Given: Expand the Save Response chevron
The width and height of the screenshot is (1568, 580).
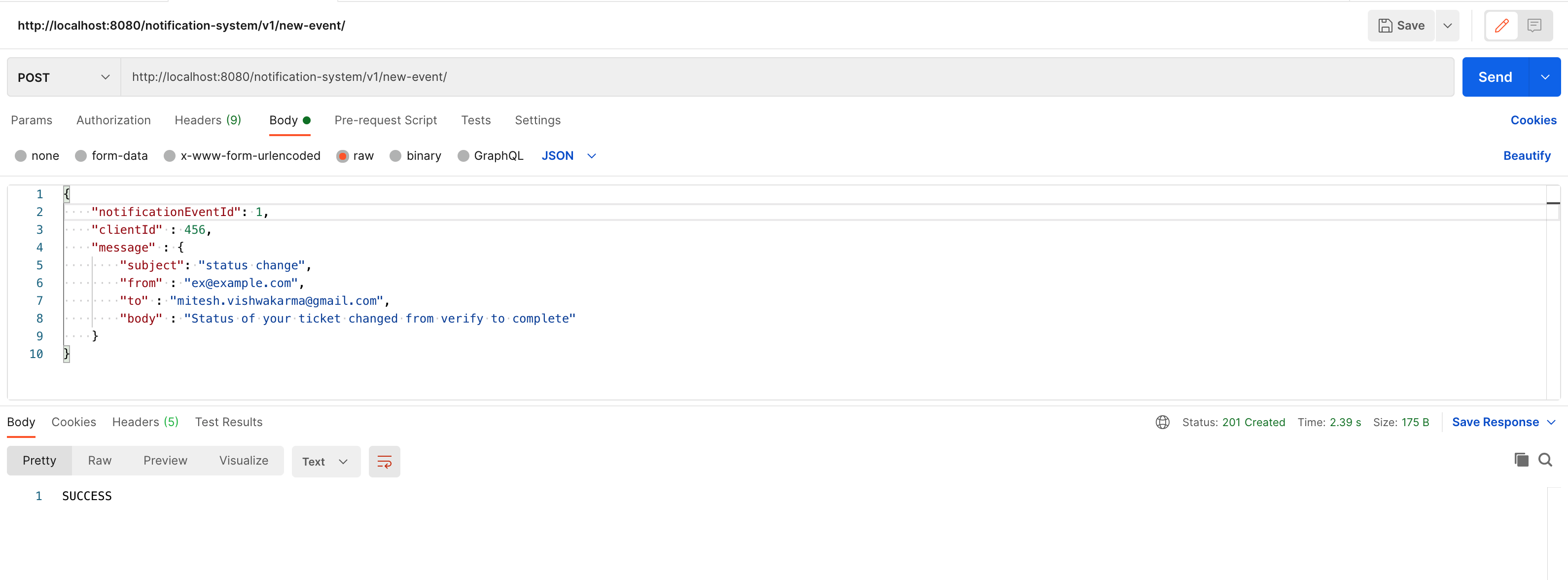Looking at the screenshot, I should click(x=1551, y=422).
